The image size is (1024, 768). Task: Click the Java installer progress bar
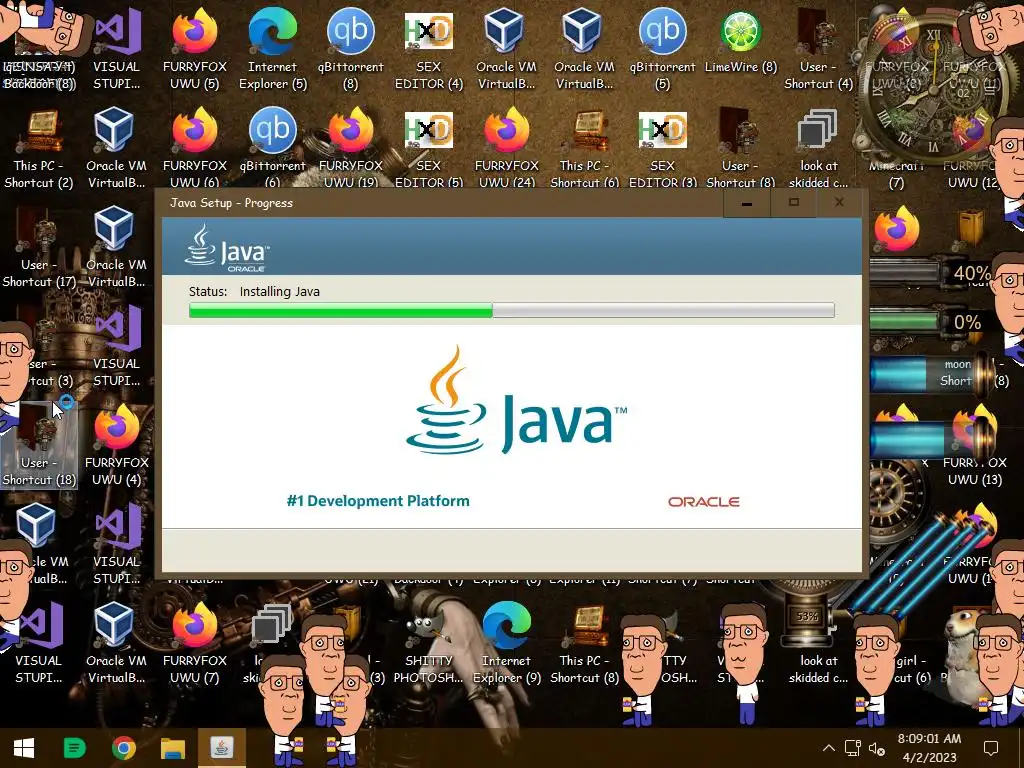511,310
